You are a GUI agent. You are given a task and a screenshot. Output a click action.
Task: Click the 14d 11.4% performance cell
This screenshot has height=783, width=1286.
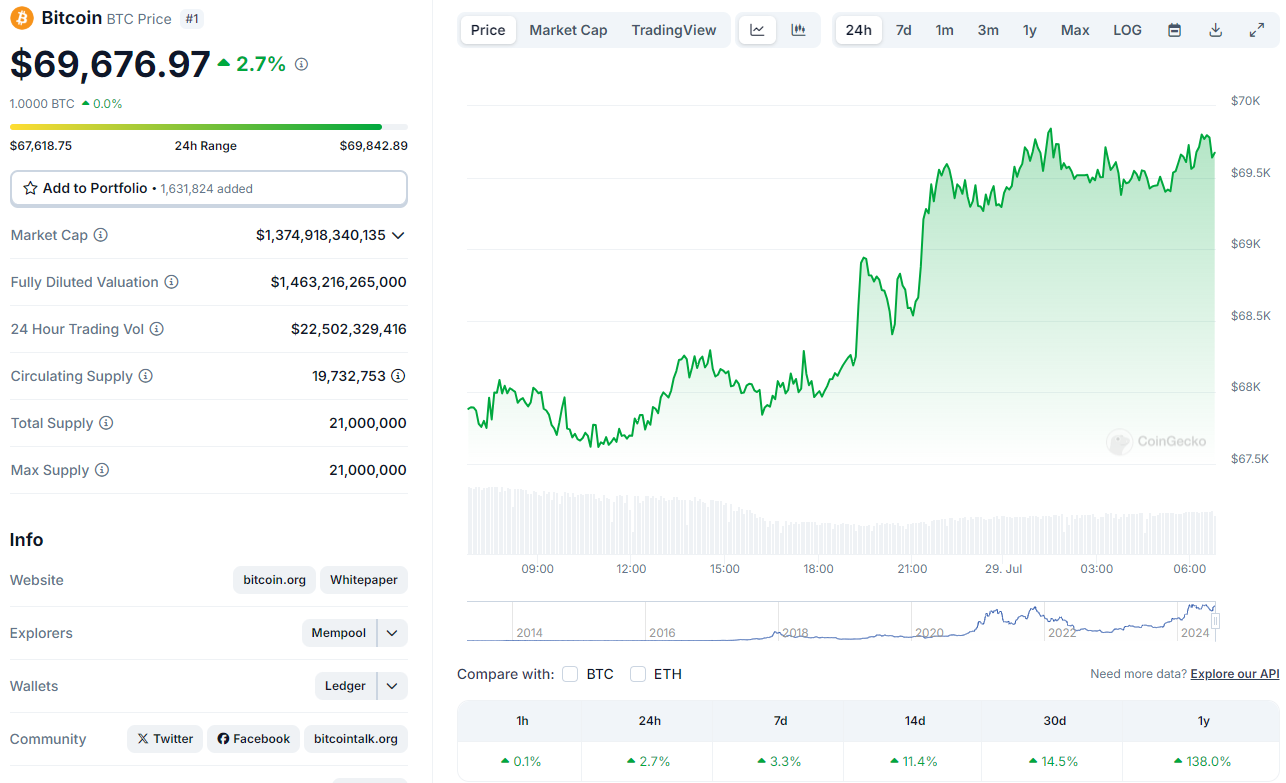click(914, 761)
